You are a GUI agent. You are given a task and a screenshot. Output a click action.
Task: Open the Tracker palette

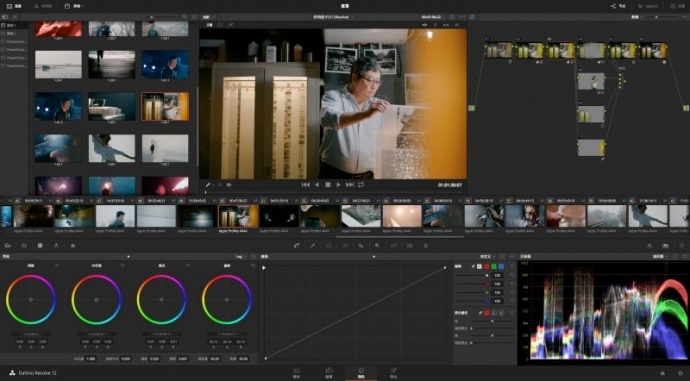point(345,245)
